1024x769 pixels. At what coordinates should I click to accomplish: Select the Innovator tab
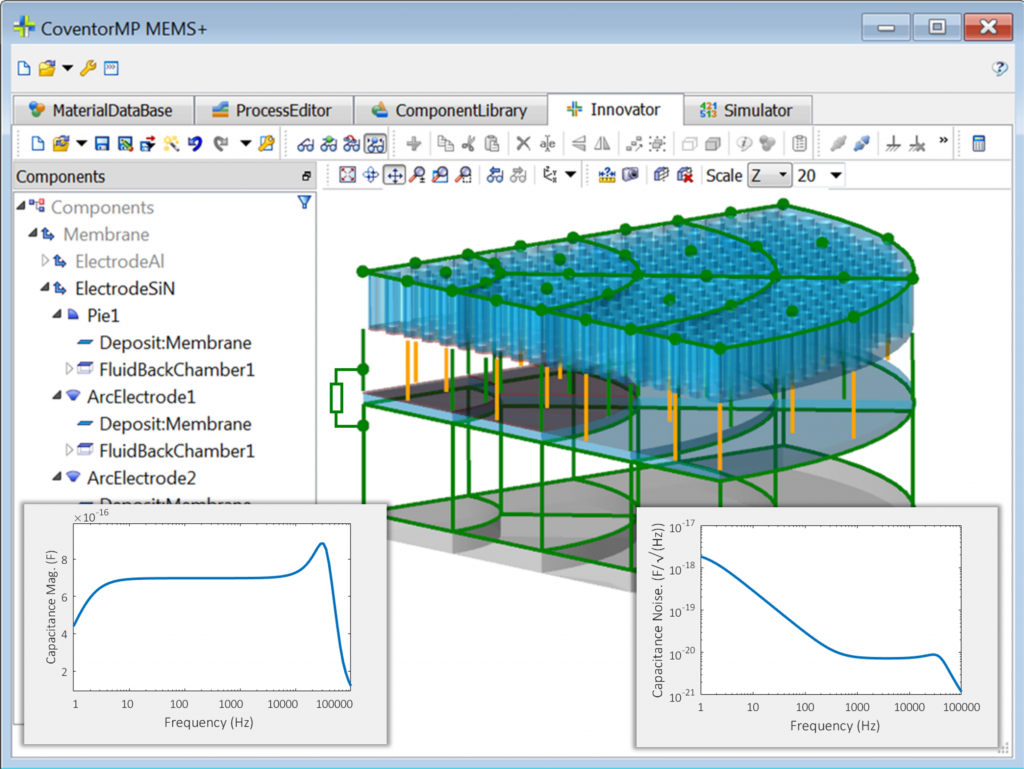point(615,109)
